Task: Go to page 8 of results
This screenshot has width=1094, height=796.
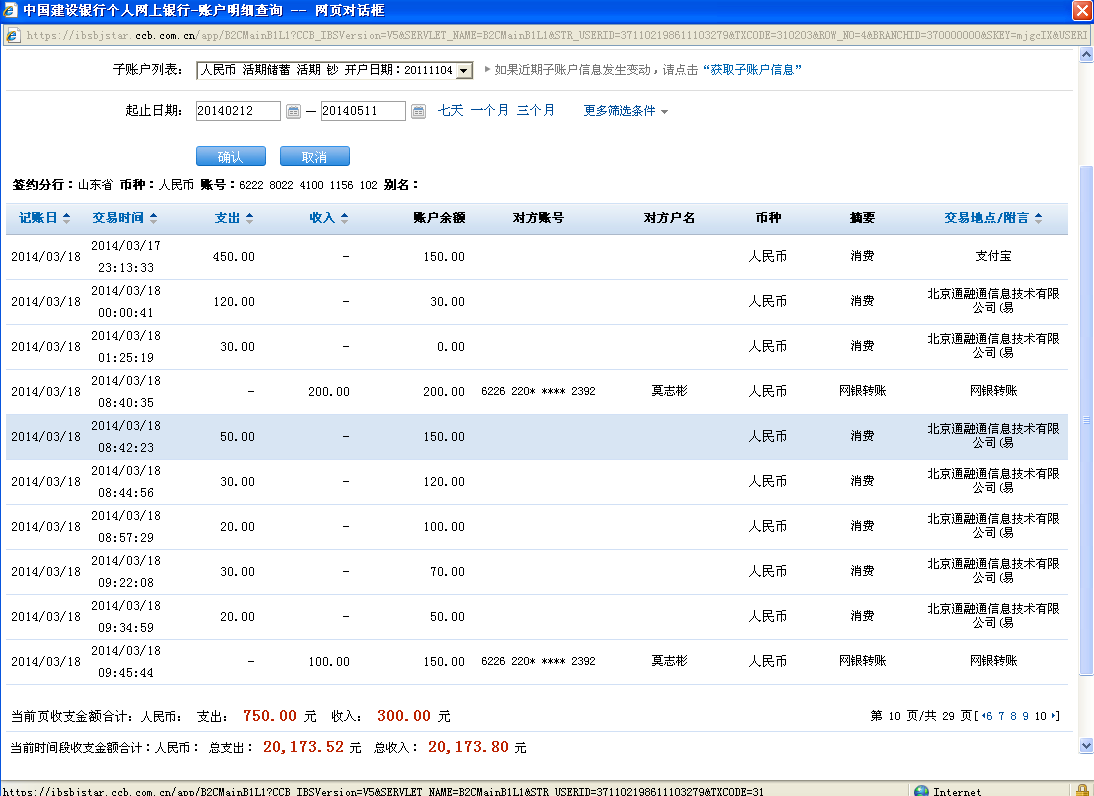Action: (1013, 716)
